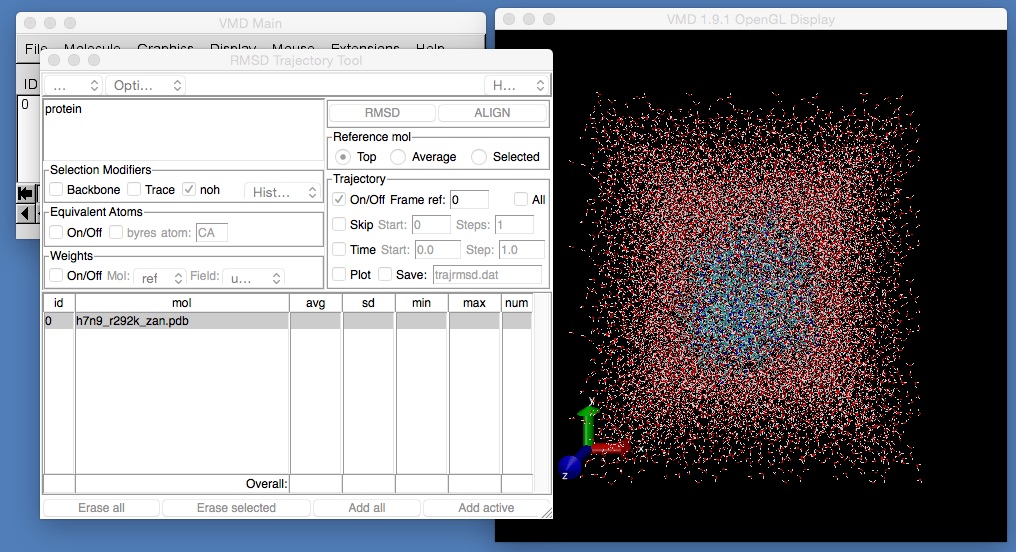
Task: Click the trajrmsd.dat save filename field
Action: tap(487, 275)
